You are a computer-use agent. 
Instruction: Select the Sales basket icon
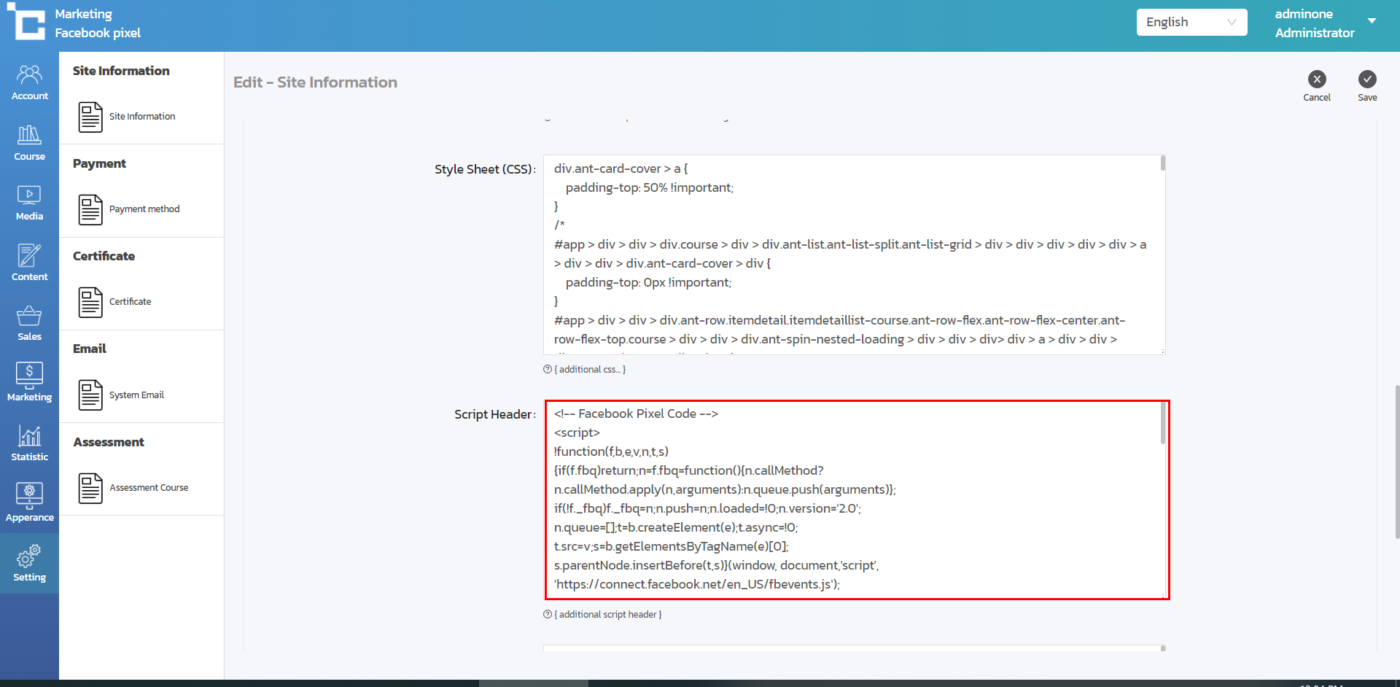pyautogui.click(x=29, y=323)
